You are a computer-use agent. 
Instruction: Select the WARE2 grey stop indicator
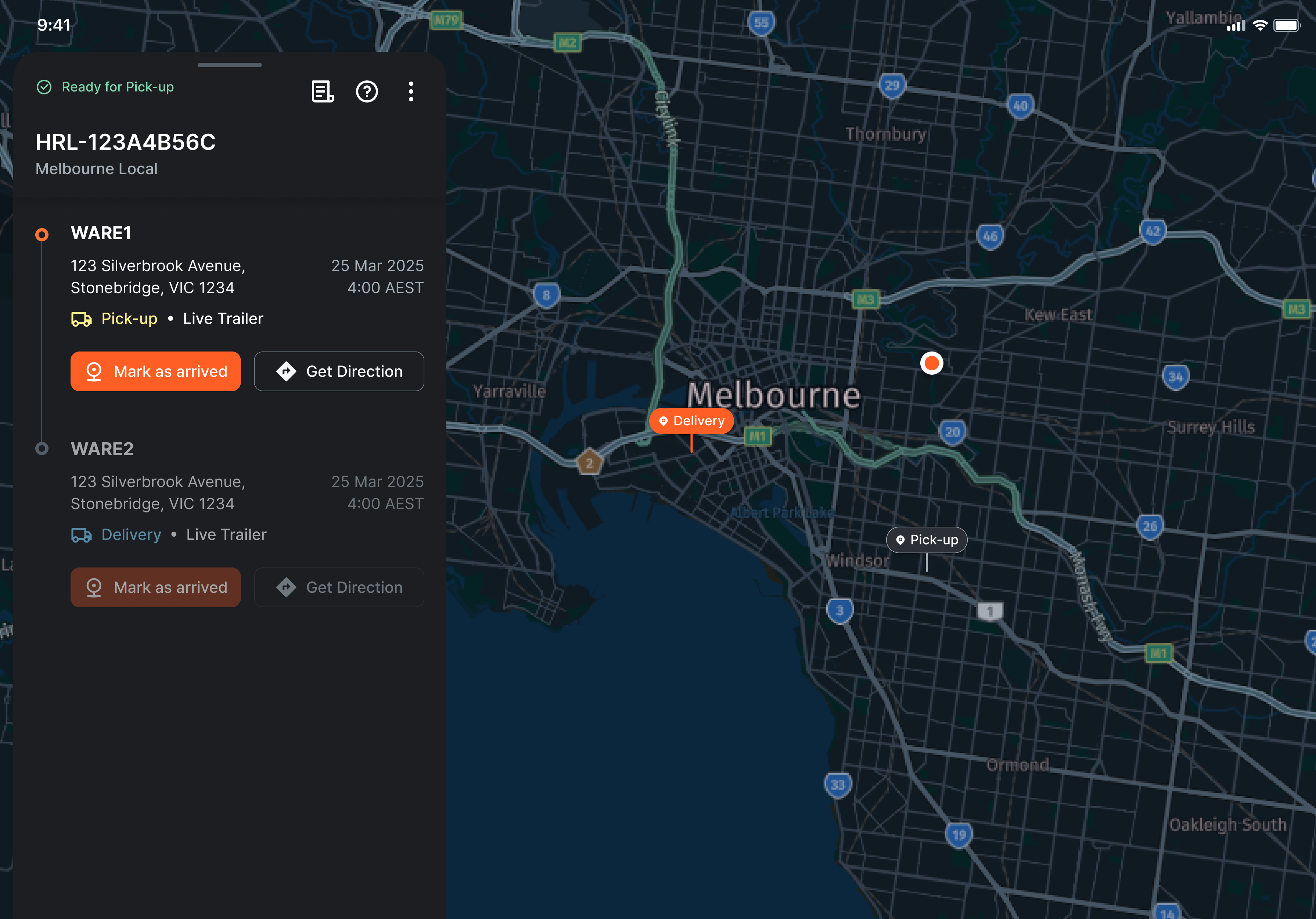[42, 448]
